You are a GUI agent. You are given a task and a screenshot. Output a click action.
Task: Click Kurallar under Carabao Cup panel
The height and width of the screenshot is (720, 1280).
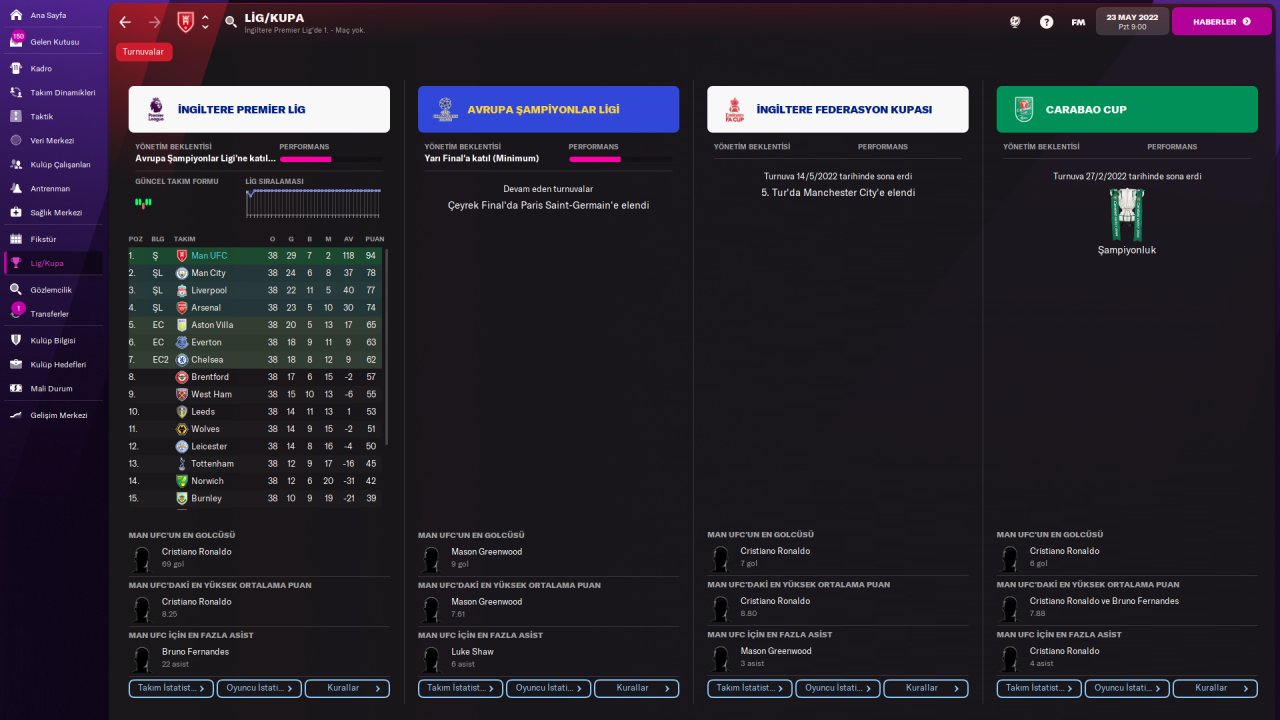click(x=1215, y=688)
